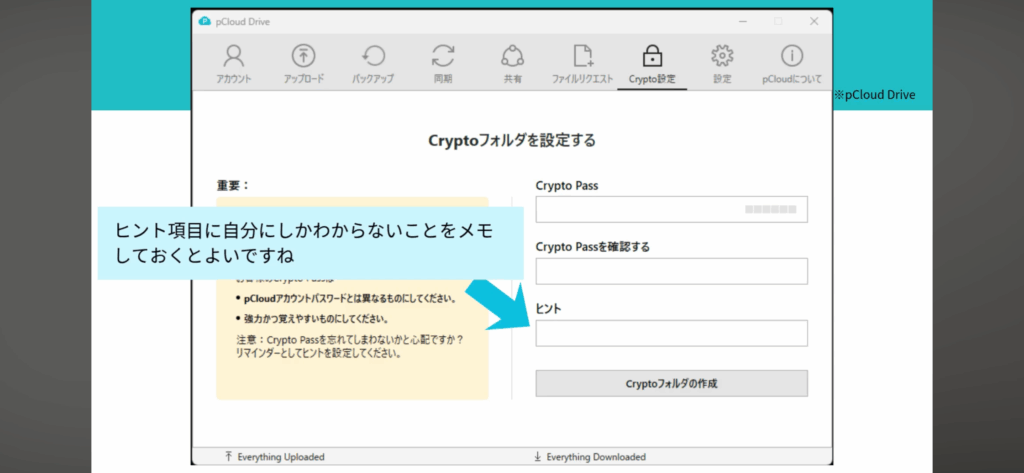Click the ヒント hint input field
The image size is (1024, 473).
point(671,333)
